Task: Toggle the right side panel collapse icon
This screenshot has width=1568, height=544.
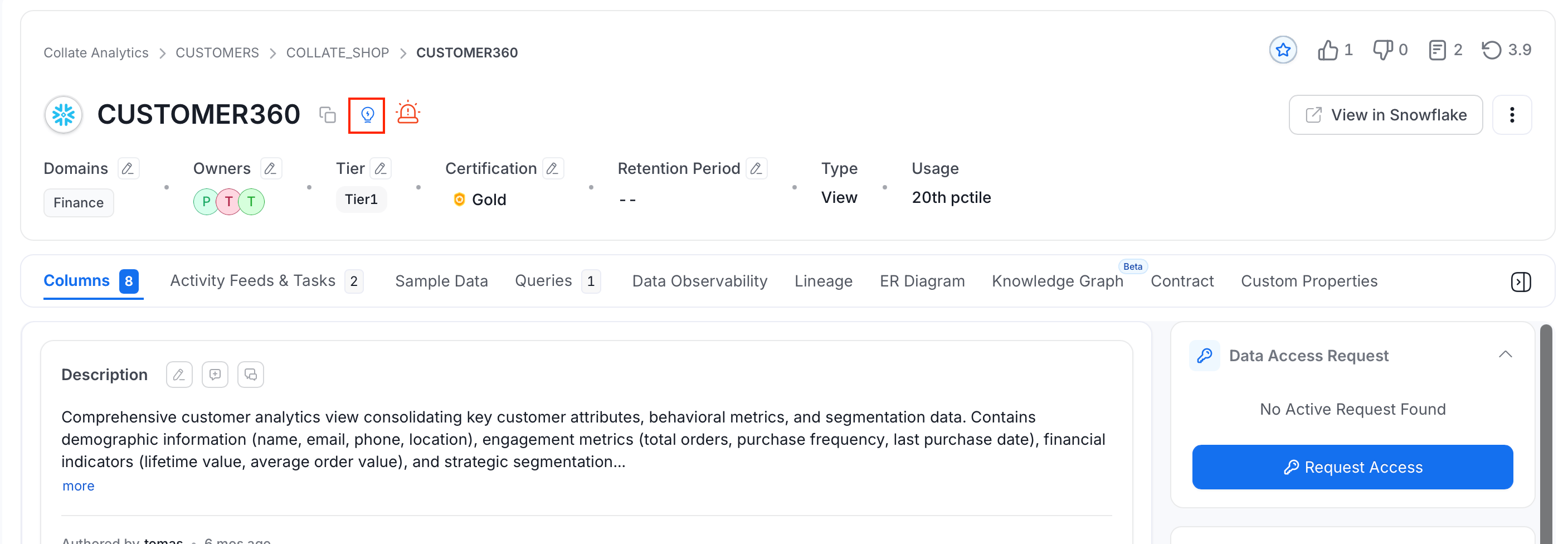Action: click(1521, 281)
